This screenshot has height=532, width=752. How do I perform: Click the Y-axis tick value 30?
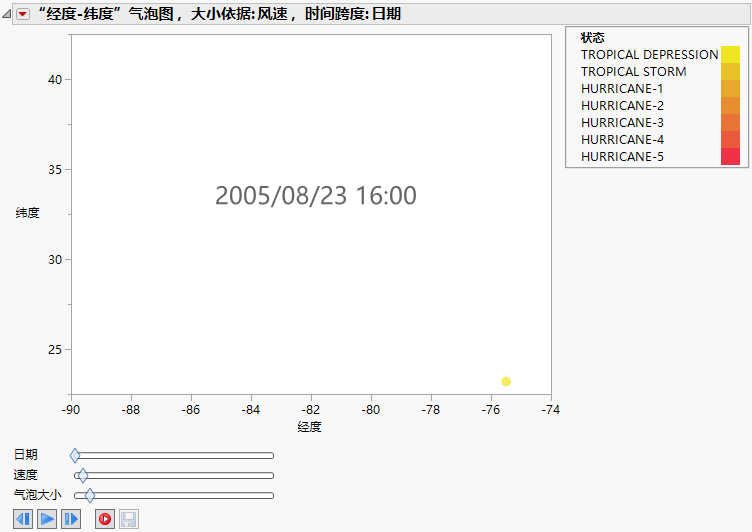click(x=55, y=260)
